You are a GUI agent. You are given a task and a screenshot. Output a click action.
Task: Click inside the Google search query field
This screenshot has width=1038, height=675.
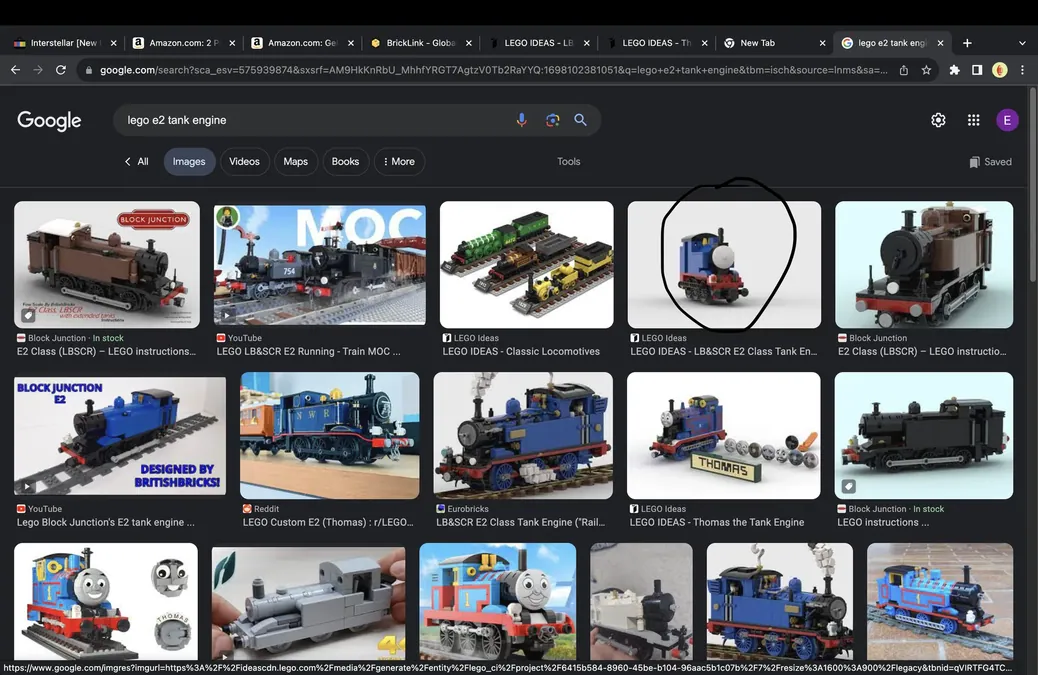click(x=300, y=120)
